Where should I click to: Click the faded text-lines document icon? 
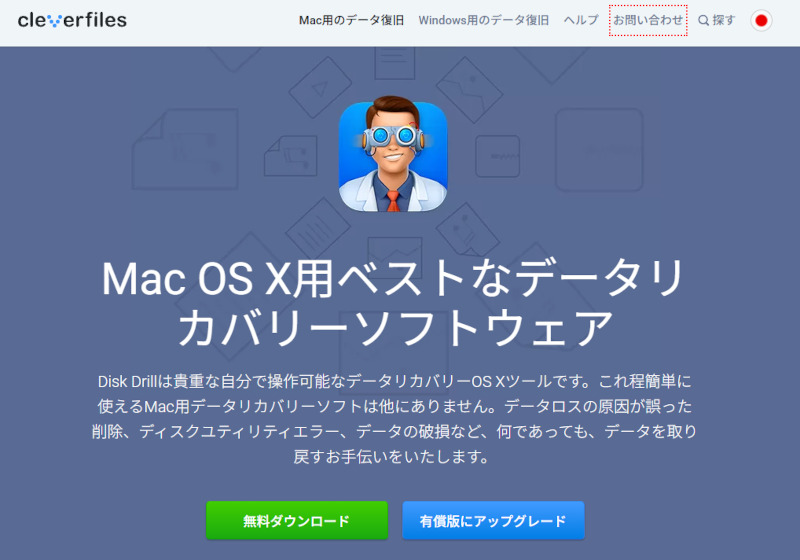tap(317, 230)
